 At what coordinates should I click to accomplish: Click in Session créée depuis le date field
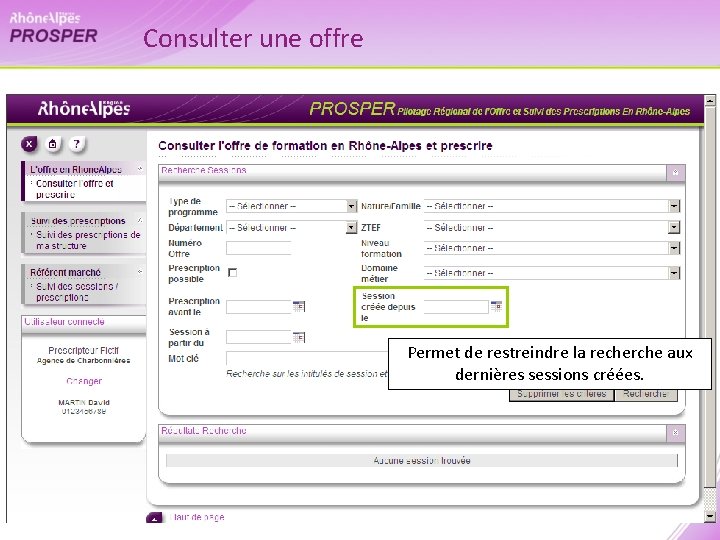pos(456,306)
